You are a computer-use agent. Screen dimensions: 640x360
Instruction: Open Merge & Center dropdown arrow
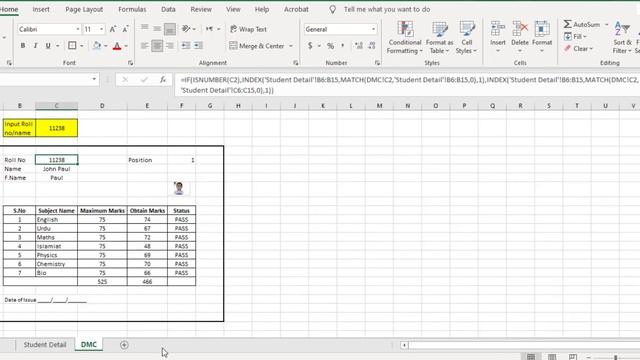coord(291,46)
